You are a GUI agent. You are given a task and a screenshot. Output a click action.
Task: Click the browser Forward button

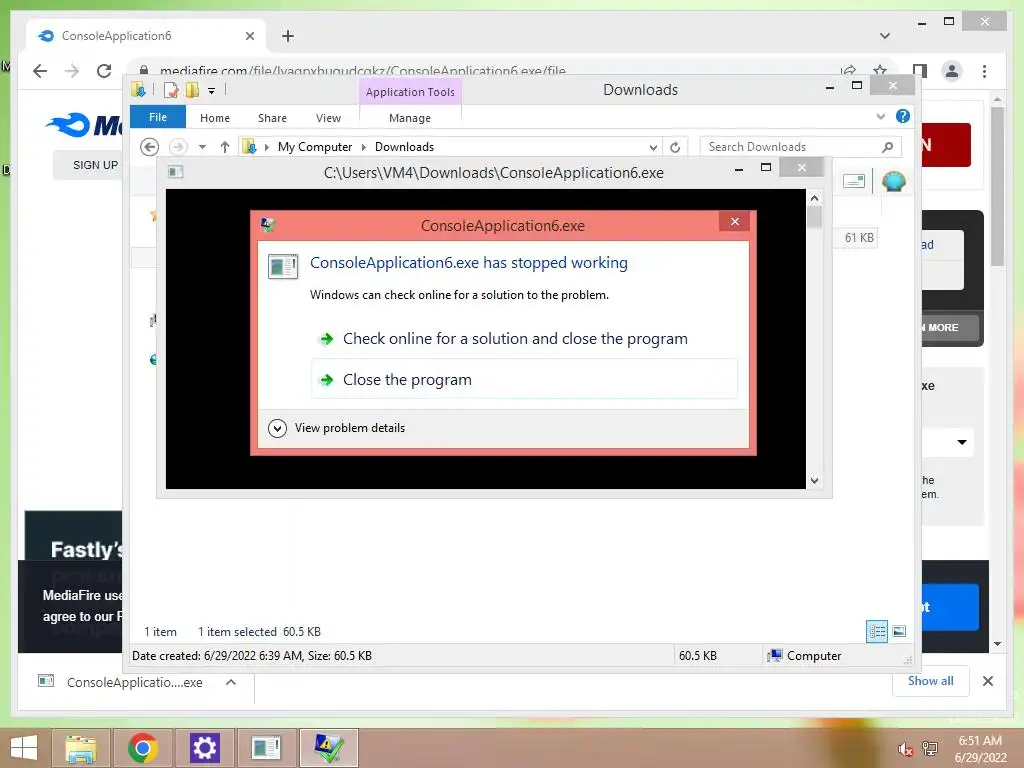72,71
